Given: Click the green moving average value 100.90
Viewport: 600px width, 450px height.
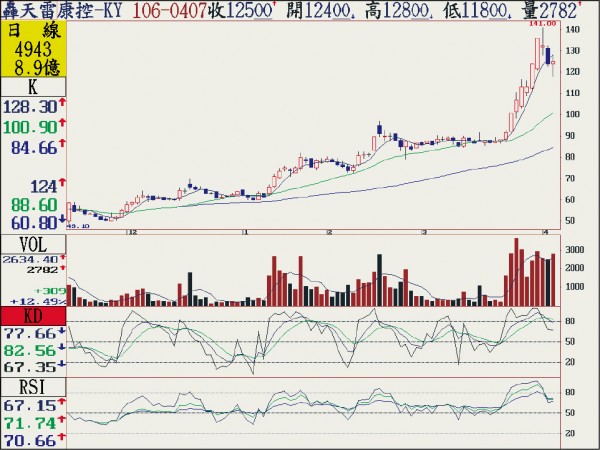Looking at the screenshot, I should point(30,127).
